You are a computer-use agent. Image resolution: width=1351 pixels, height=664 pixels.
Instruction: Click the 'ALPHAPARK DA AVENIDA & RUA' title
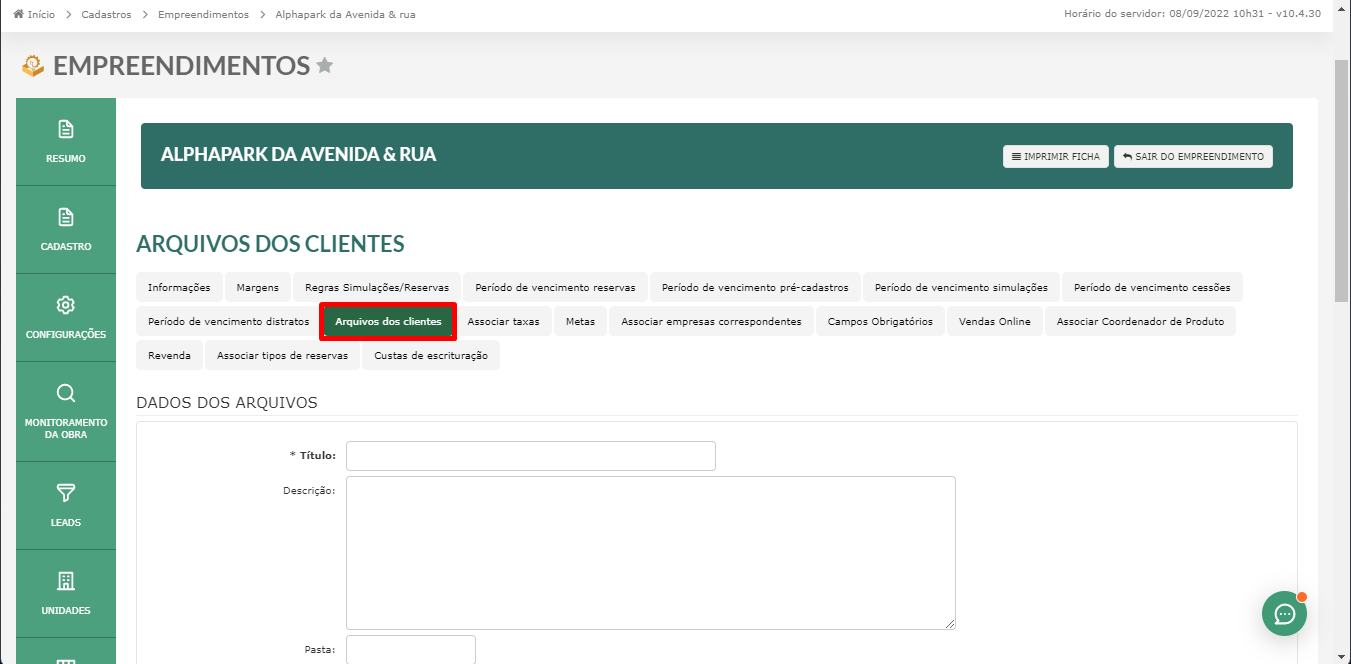click(298, 155)
